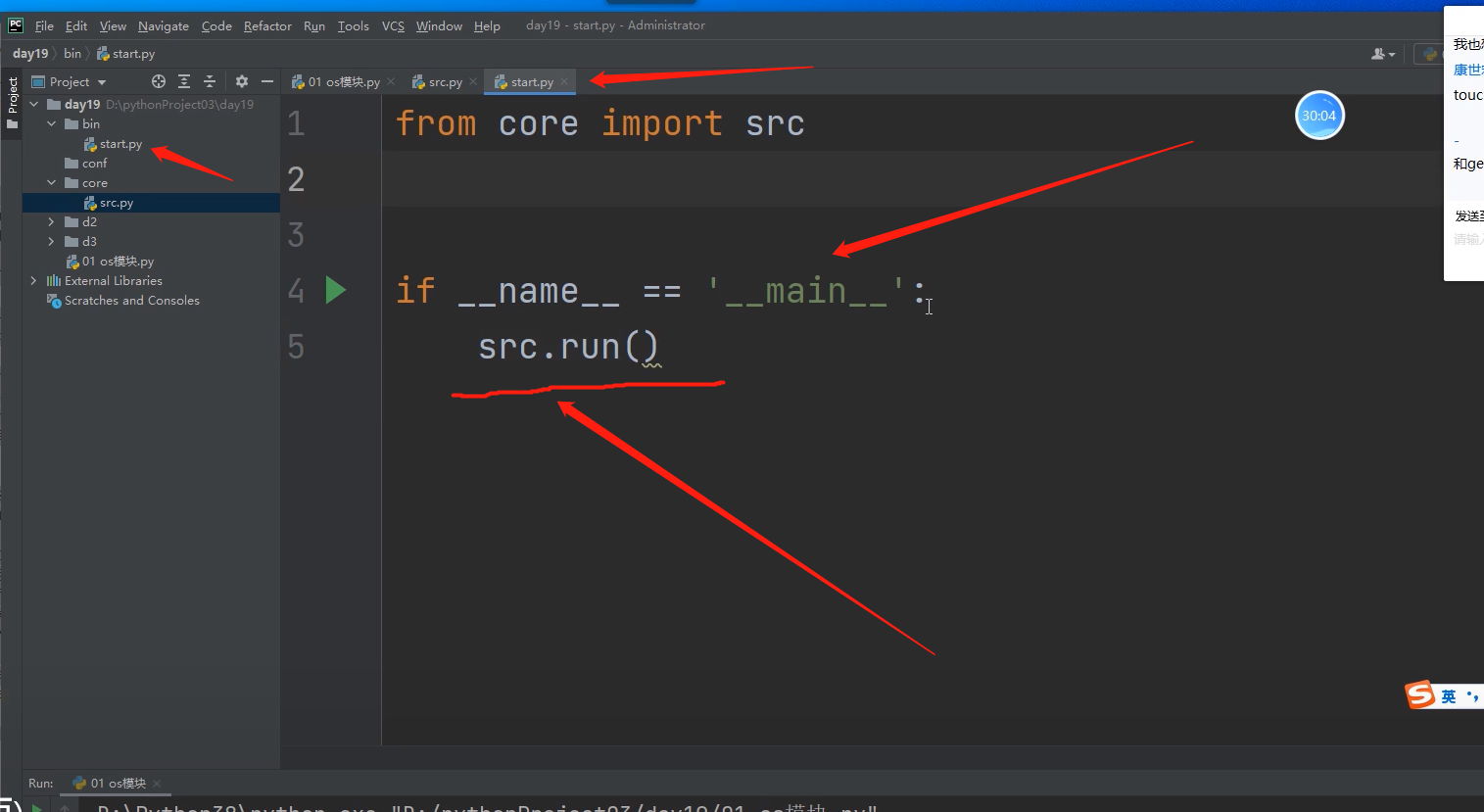Close the 01 os模块 Run panel tab
The width and height of the screenshot is (1484, 812).
coord(157,784)
